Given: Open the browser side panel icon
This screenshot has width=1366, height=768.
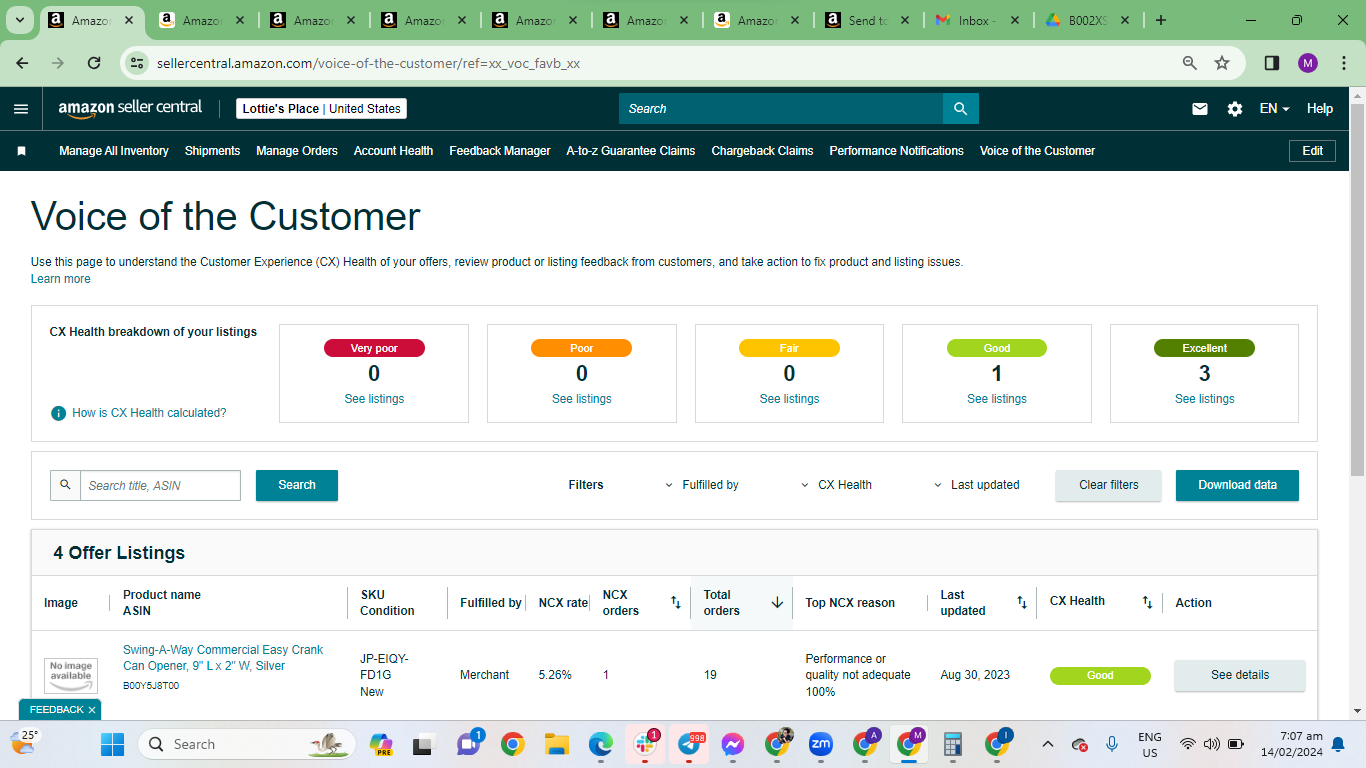Looking at the screenshot, I should [x=1272, y=63].
